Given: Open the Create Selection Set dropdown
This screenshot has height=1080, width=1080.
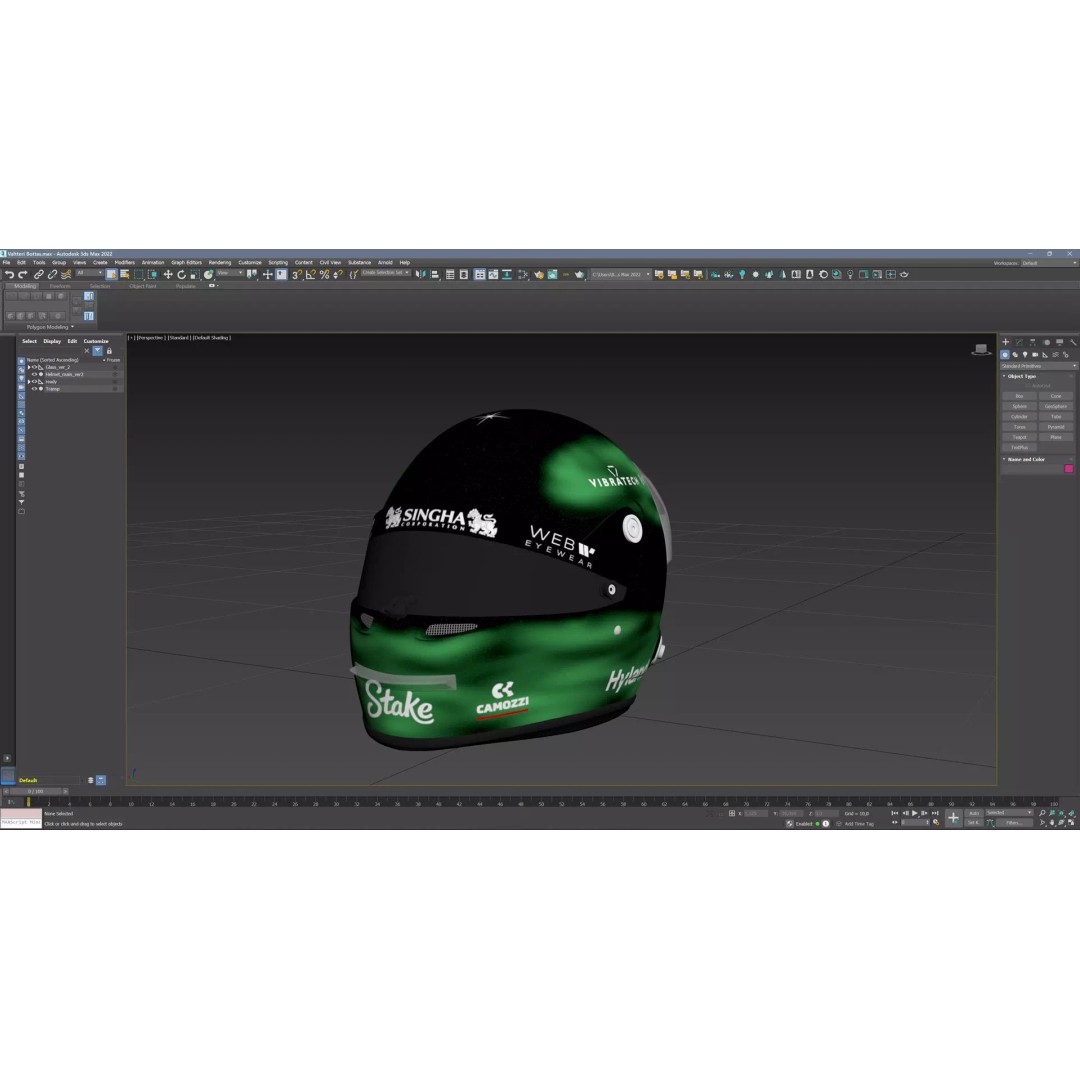Looking at the screenshot, I should tap(386, 273).
